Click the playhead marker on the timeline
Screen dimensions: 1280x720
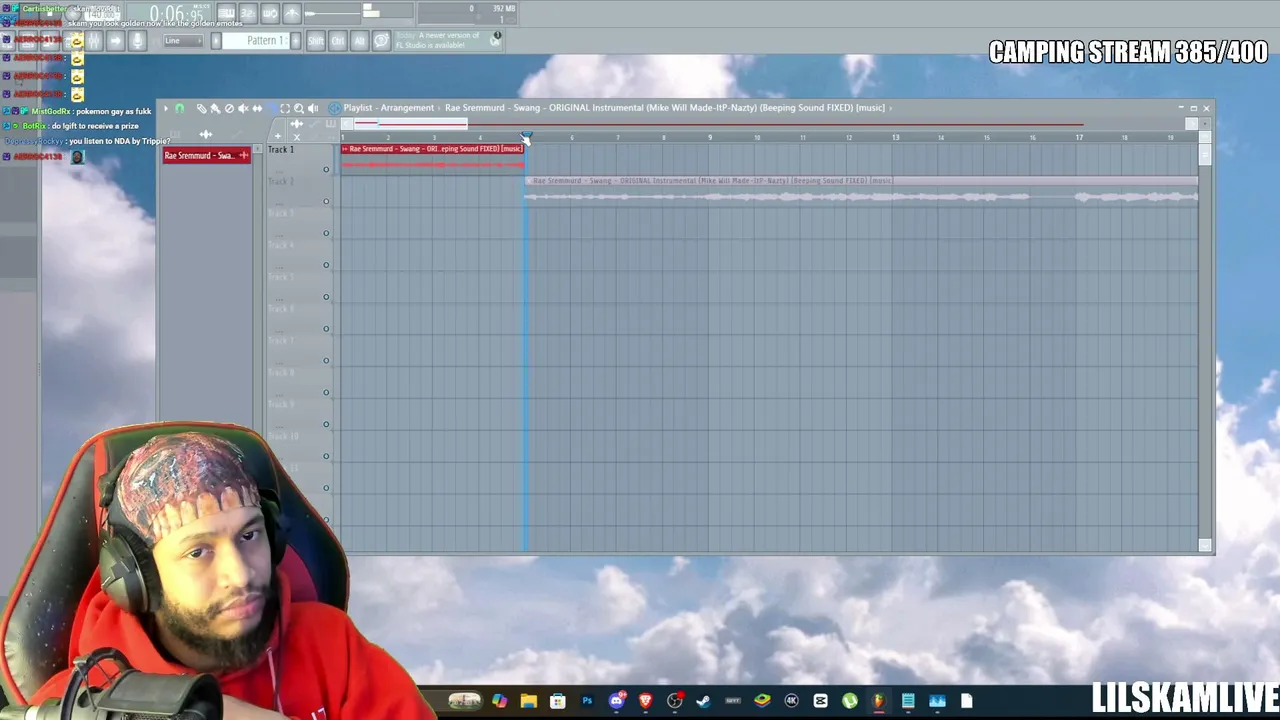(526, 137)
